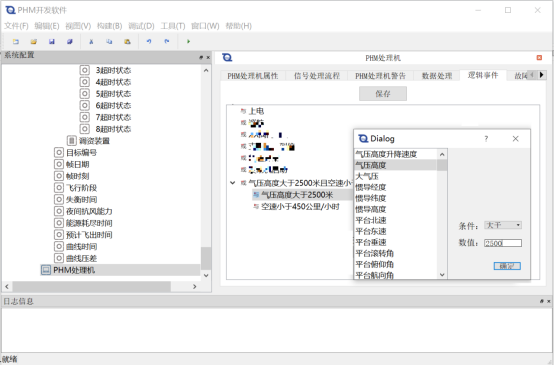Open the 窗口(W) menu
Viewport: 554px width, 365px height.
[205, 26]
